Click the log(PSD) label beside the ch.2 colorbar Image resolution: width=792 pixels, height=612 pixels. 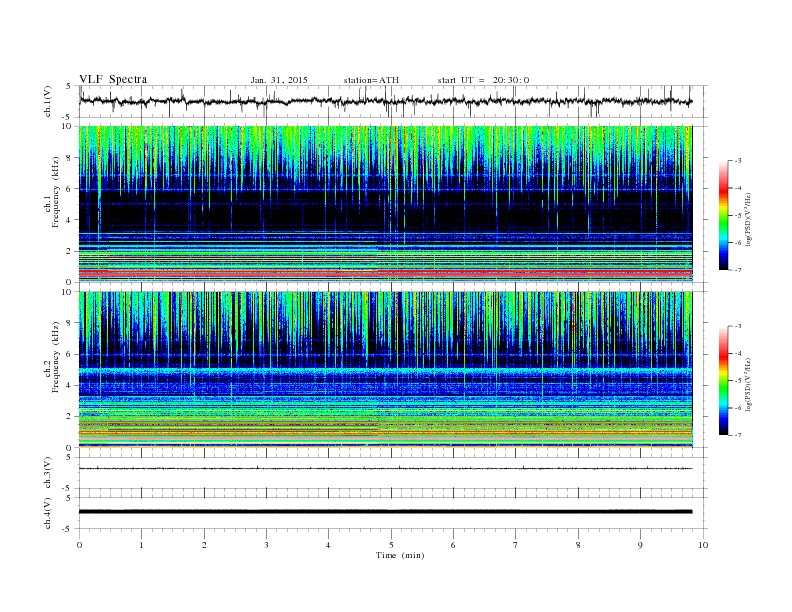pyautogui.click(x=748, y=384)
